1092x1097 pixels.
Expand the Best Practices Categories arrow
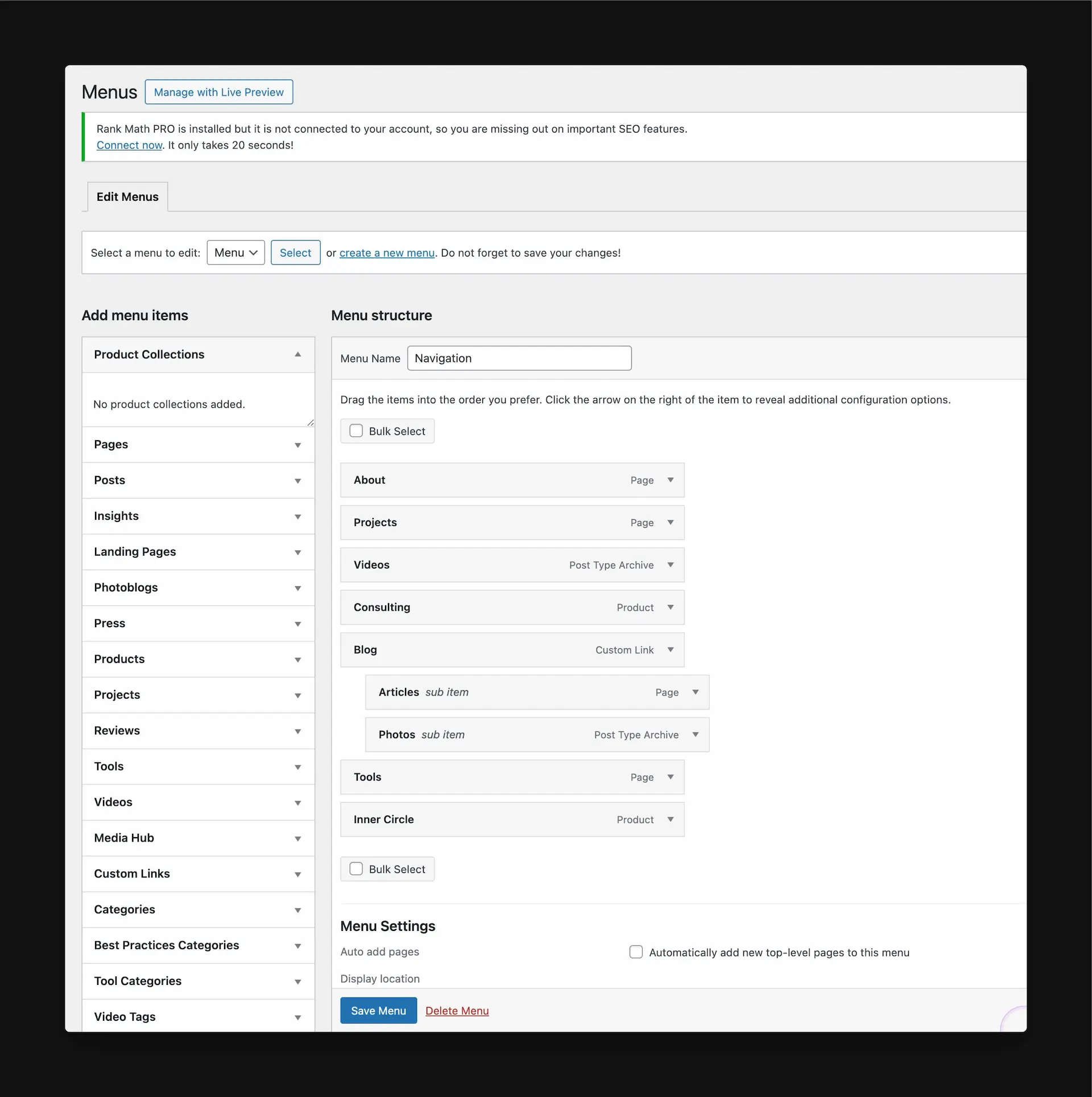pos(297,946)
